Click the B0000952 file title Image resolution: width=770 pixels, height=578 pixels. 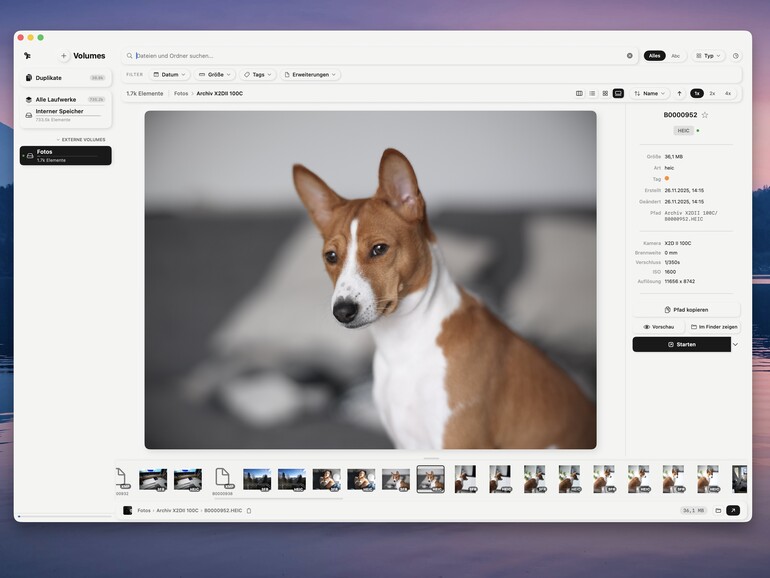point(680,115)
